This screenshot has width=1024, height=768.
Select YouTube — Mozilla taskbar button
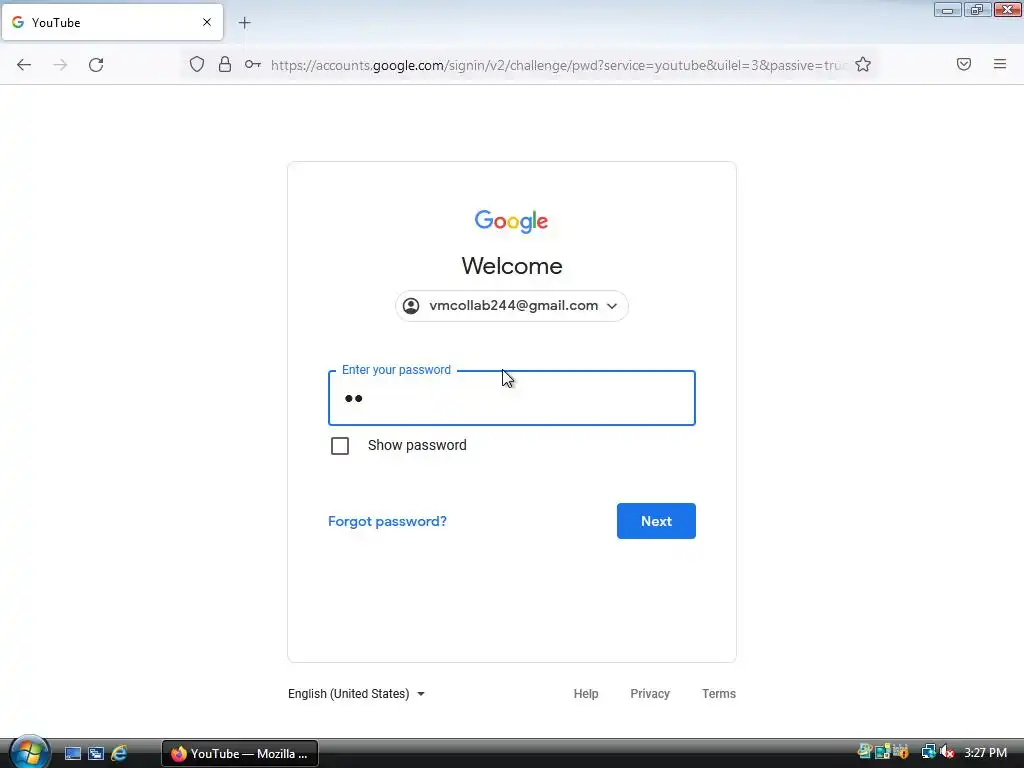coord(240,754)
